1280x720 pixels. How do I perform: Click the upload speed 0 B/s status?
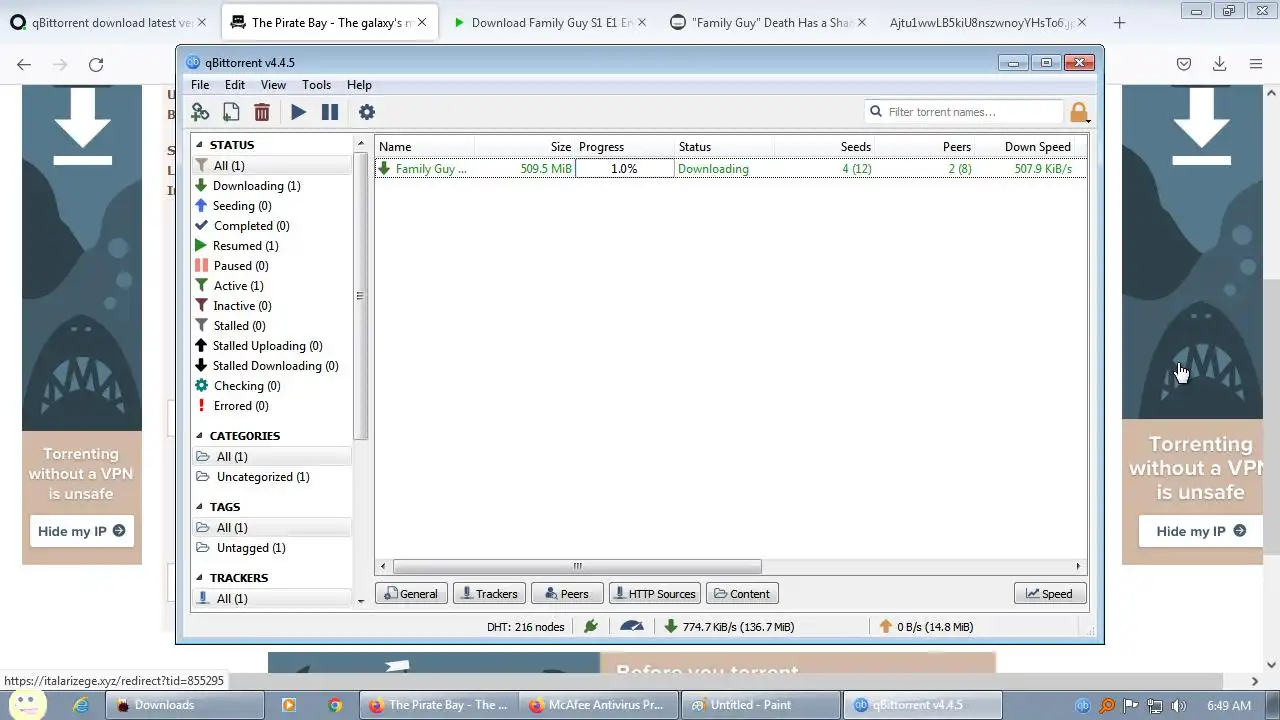[x=925, y=626]
